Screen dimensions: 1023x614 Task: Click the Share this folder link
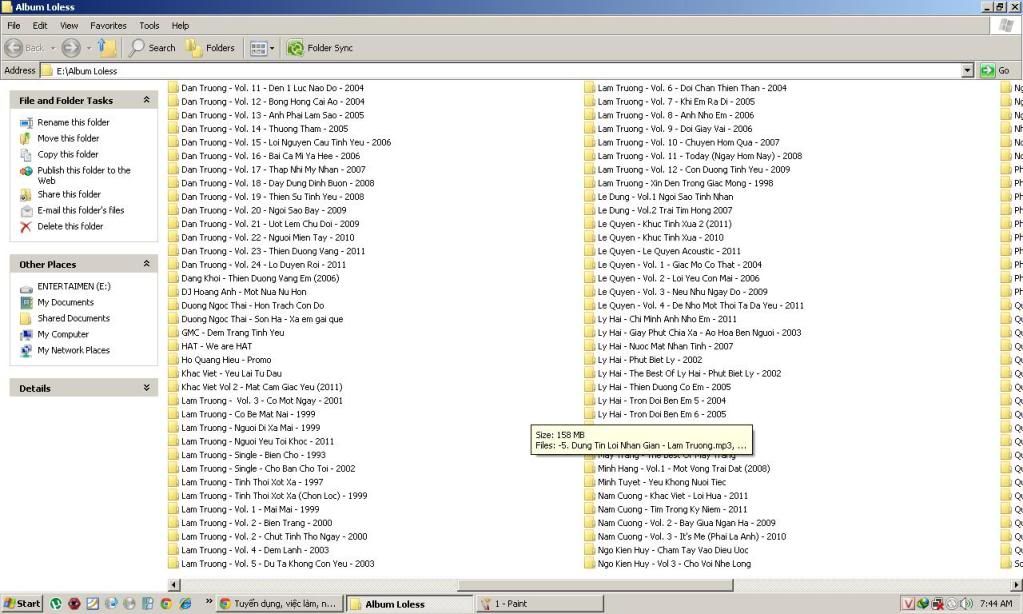pyautogui.click(x=69, y=194)
